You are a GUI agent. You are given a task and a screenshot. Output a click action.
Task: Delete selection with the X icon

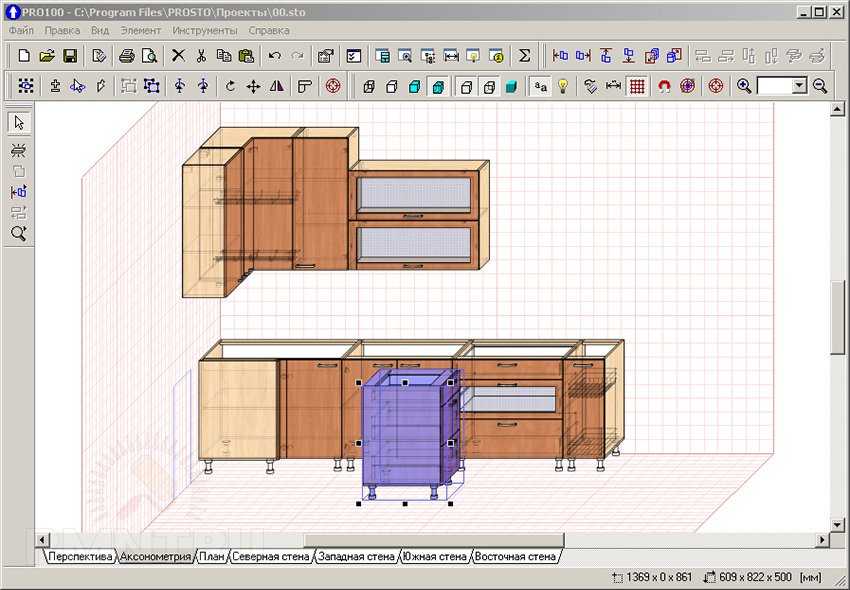178,56
